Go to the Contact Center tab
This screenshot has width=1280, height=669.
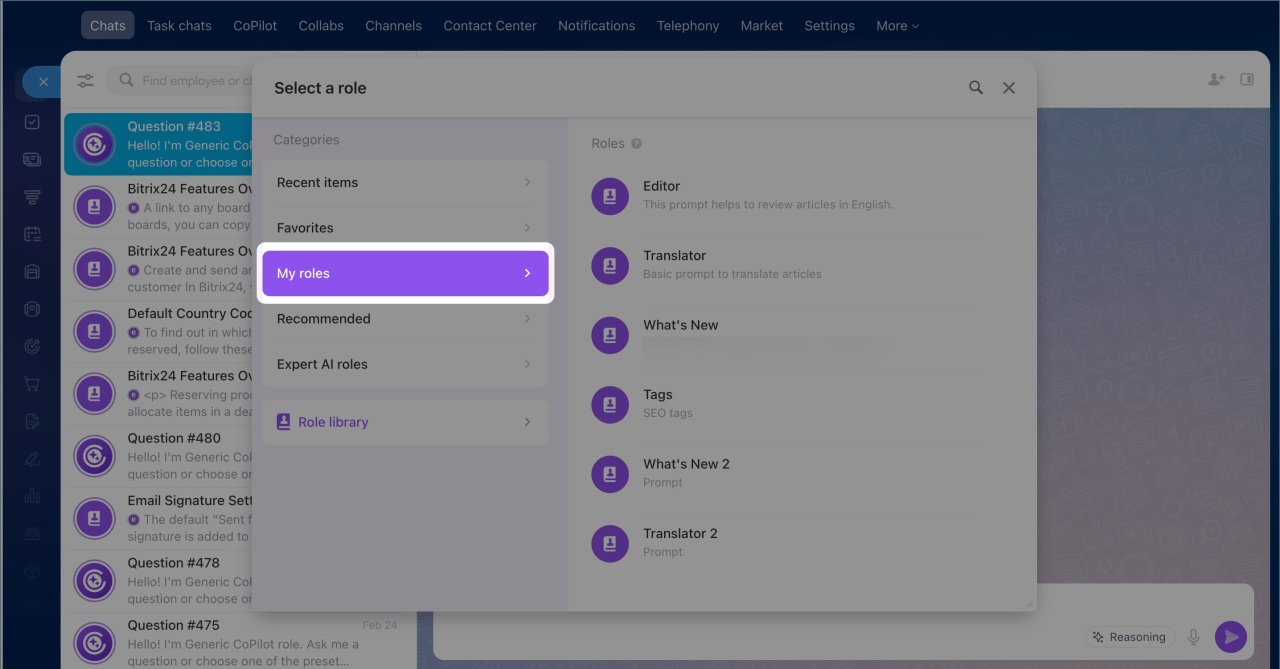click(x=490, y=26)
